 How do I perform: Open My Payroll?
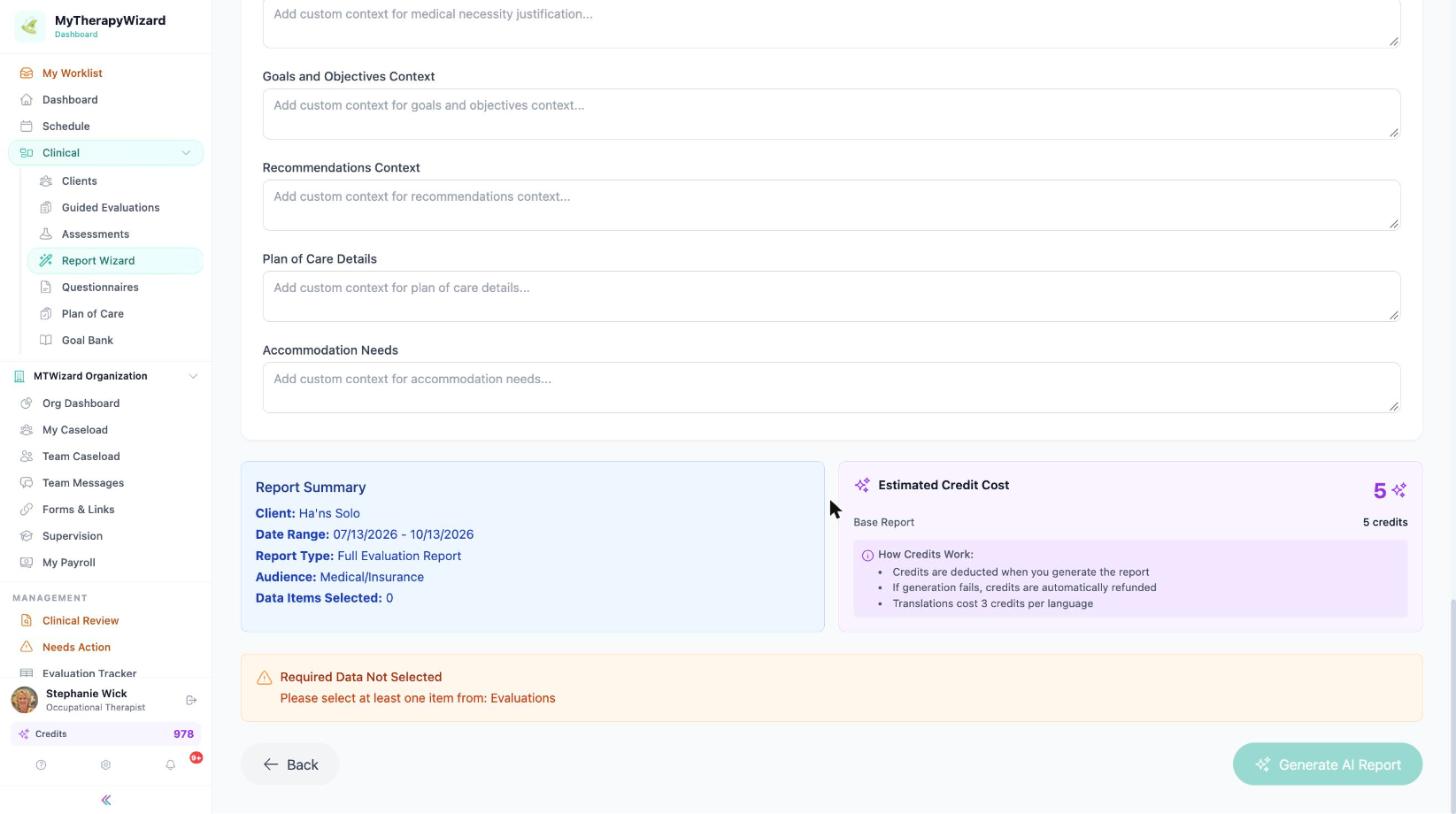point(68,563)
